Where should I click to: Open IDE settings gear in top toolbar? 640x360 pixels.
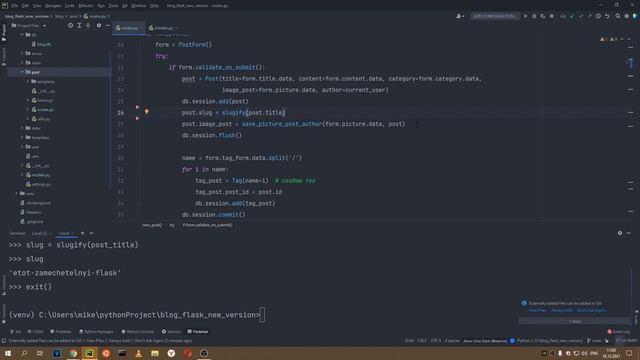tap(627, 16)
